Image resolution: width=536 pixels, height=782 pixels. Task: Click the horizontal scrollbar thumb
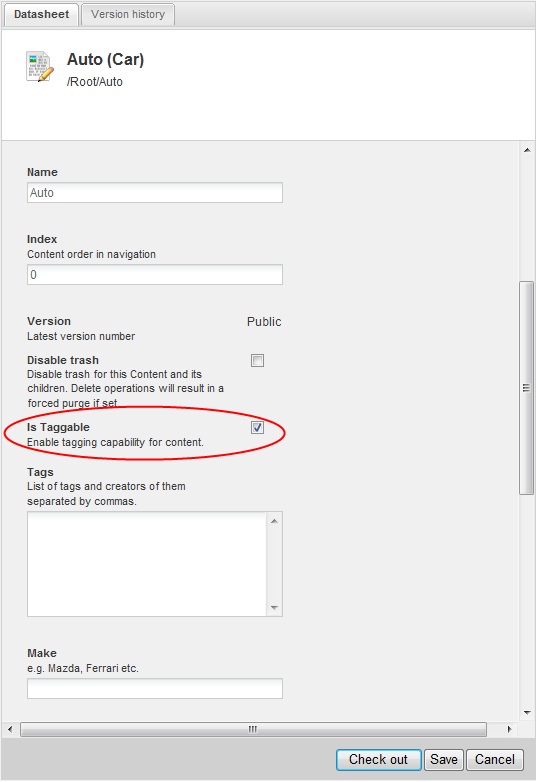coord(253,729)
